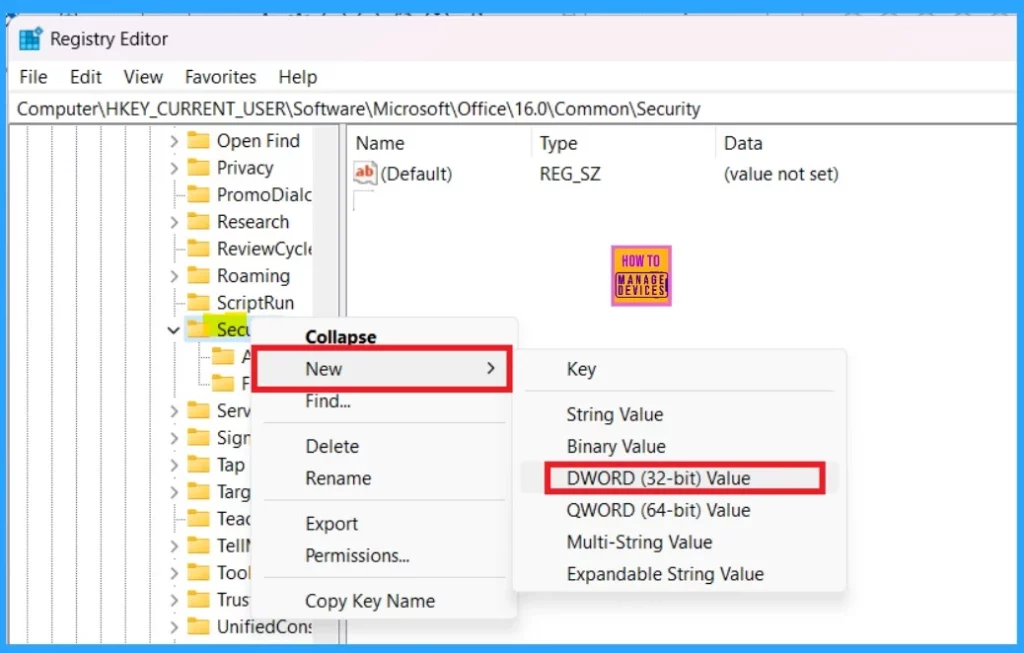The width and height of the screenshot is (1024, 653).
Task: Click the REG_SZ type cell
Action: pyautogui.click(x=570, y=174)
